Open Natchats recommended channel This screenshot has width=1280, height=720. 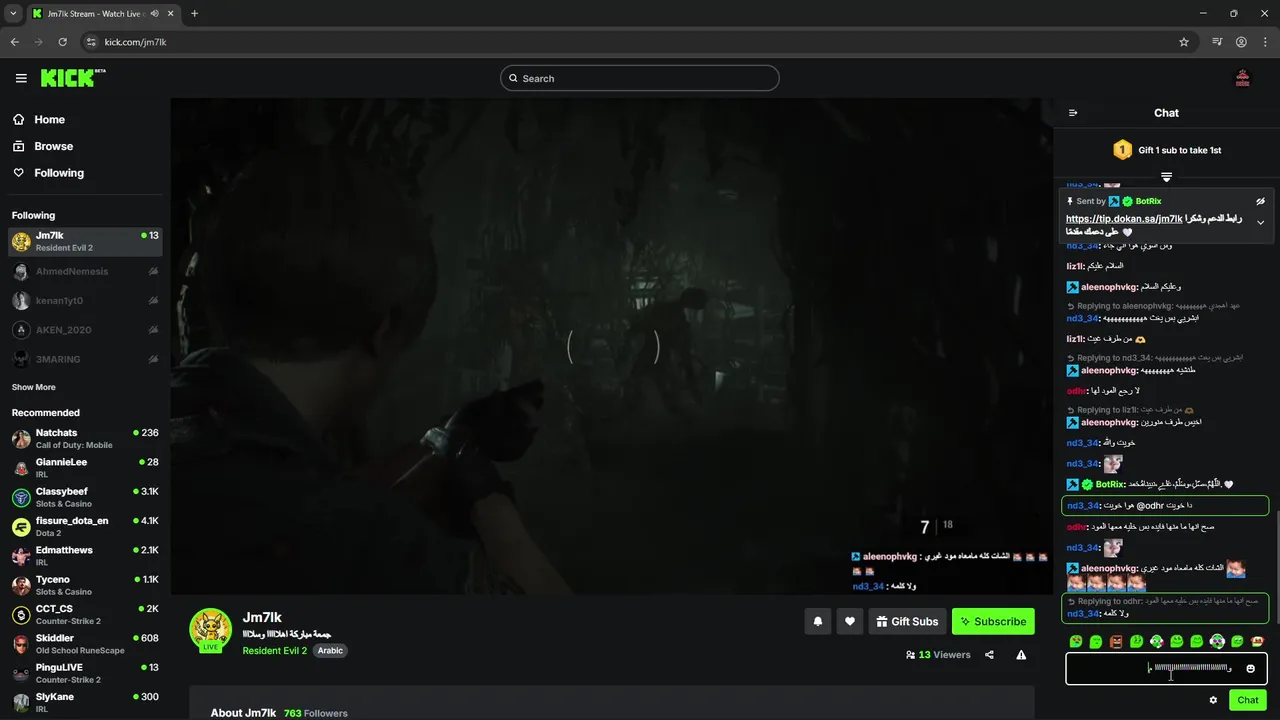click(85, 439)
